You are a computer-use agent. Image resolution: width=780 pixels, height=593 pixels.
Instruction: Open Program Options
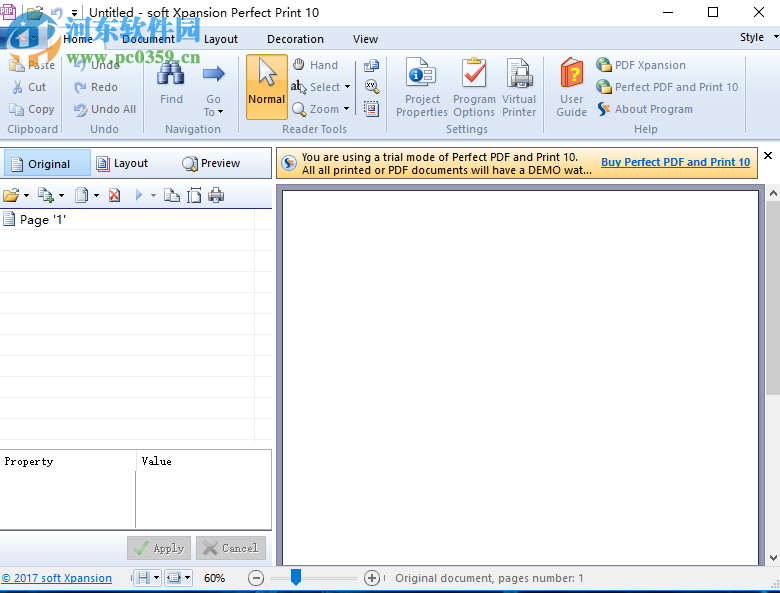(x=474, y=87)
